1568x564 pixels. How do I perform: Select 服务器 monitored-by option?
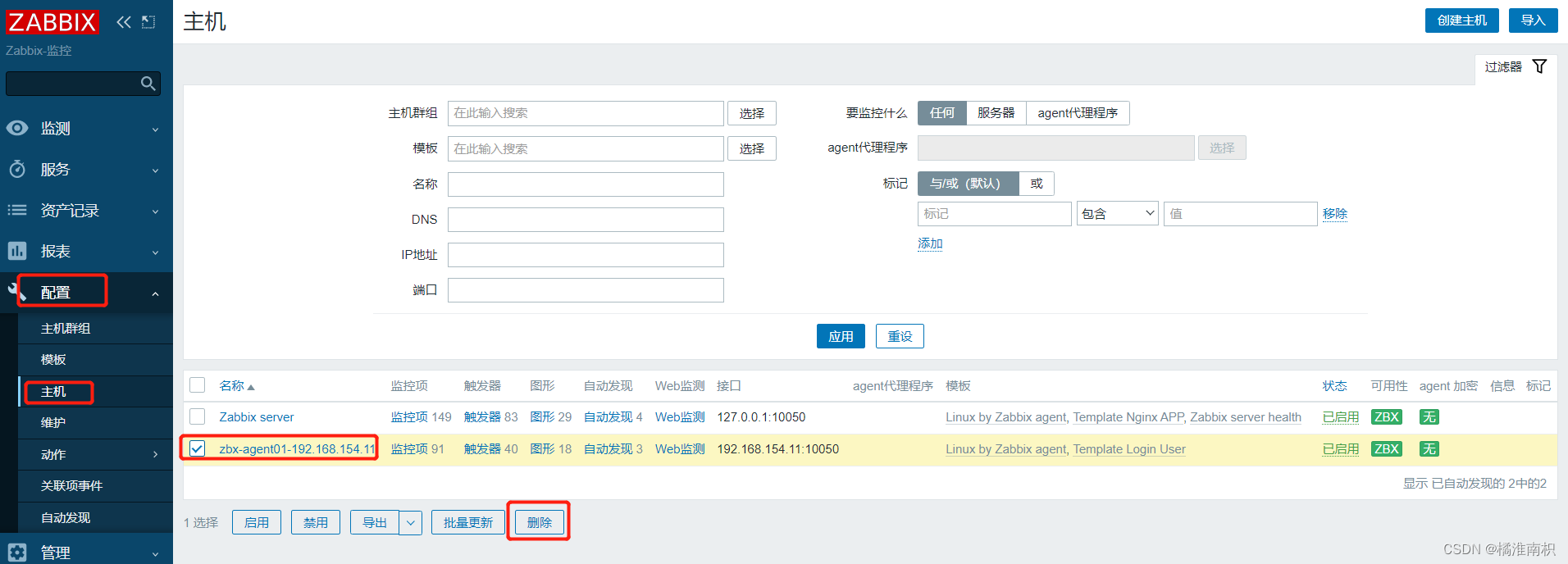[x=996, y=113]
